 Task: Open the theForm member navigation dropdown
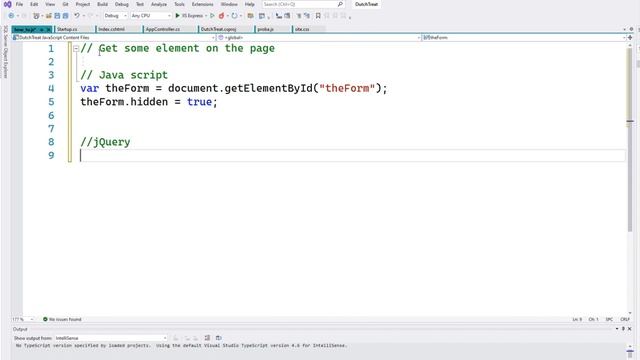coord(524,37)
